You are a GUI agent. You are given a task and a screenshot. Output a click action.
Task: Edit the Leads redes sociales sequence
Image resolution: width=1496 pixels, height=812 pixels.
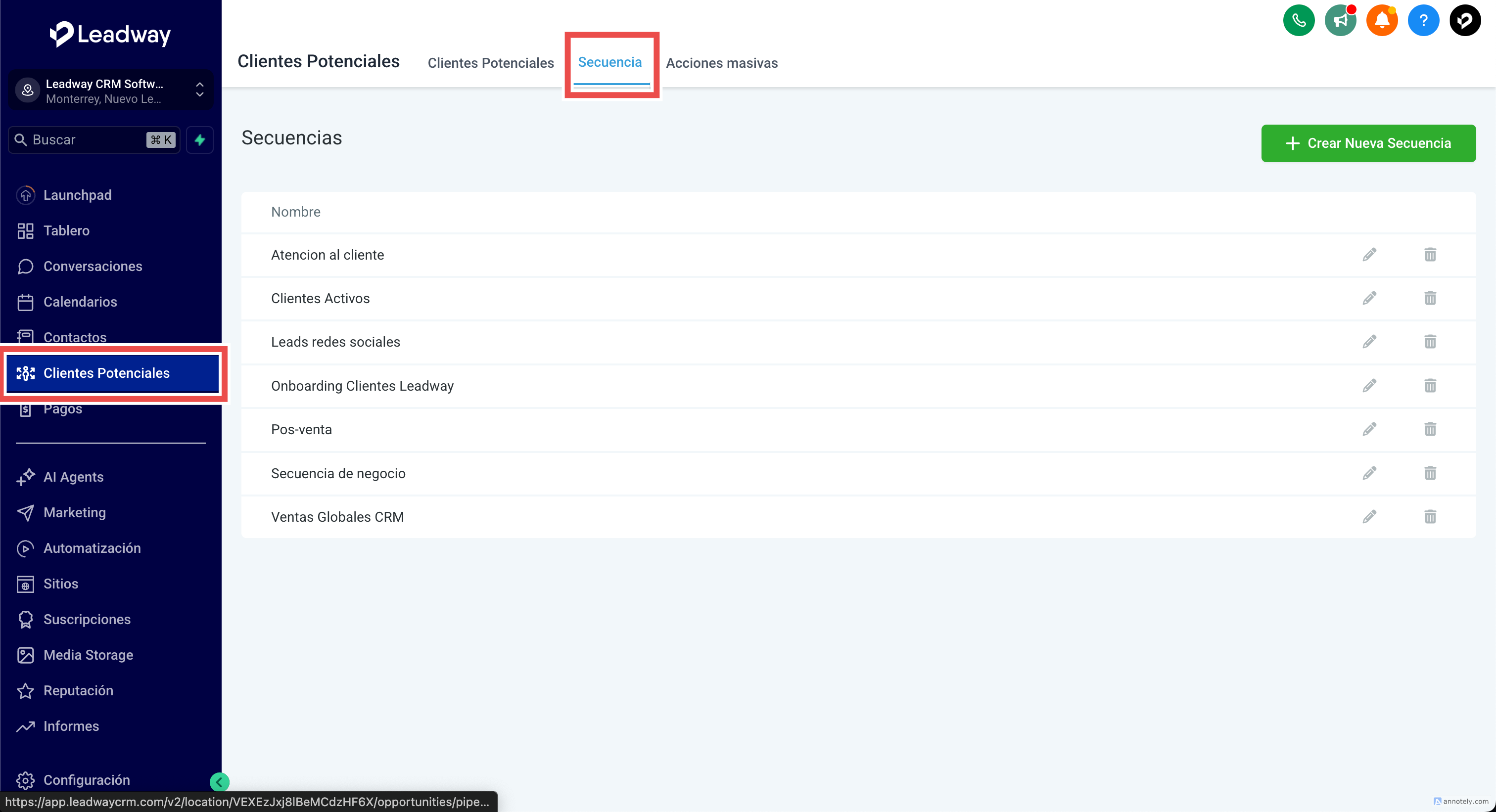(1369, 342)
